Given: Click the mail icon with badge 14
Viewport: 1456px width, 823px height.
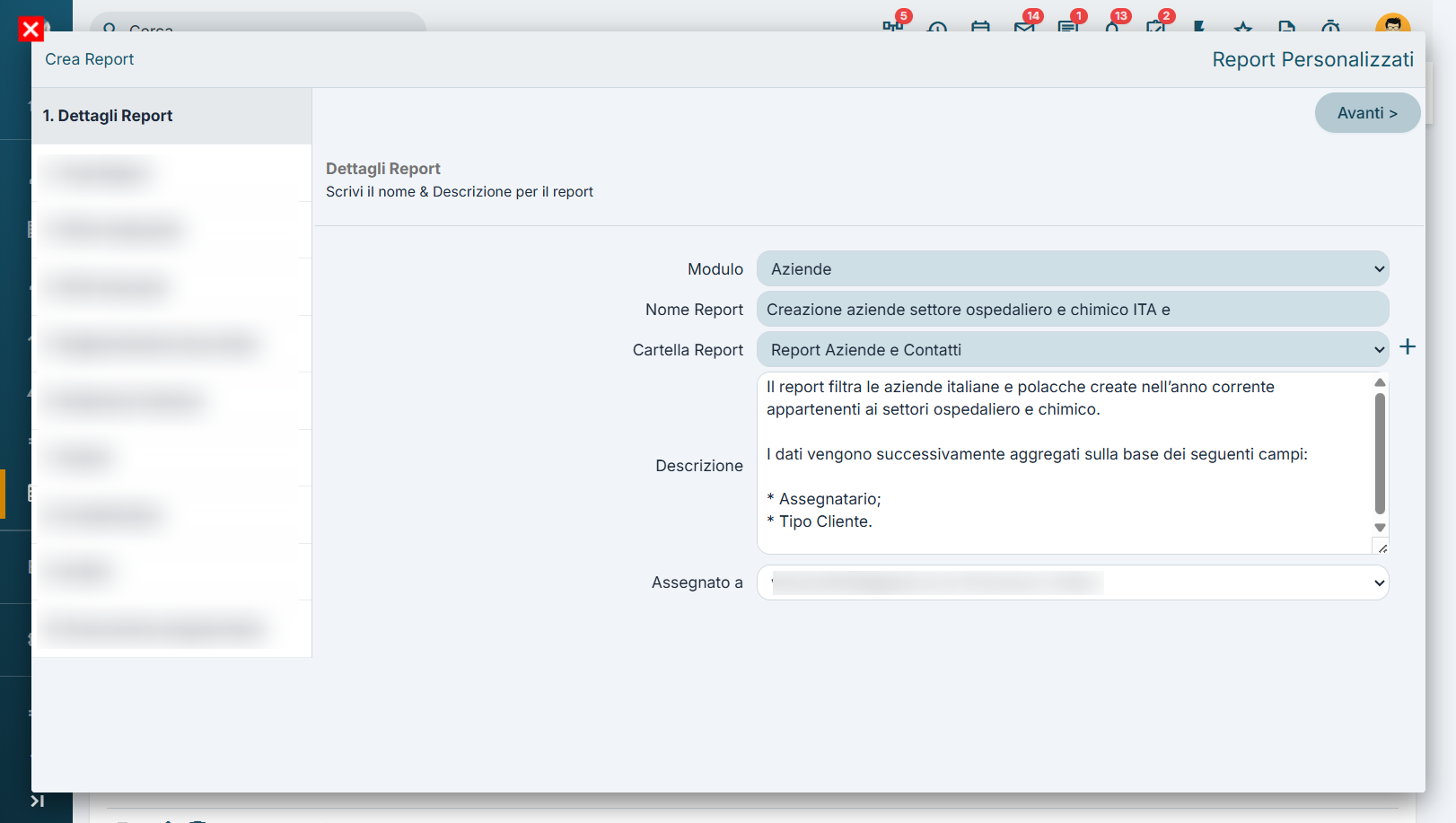Looking at the screenshot, I should click(x=1024, y=26).
